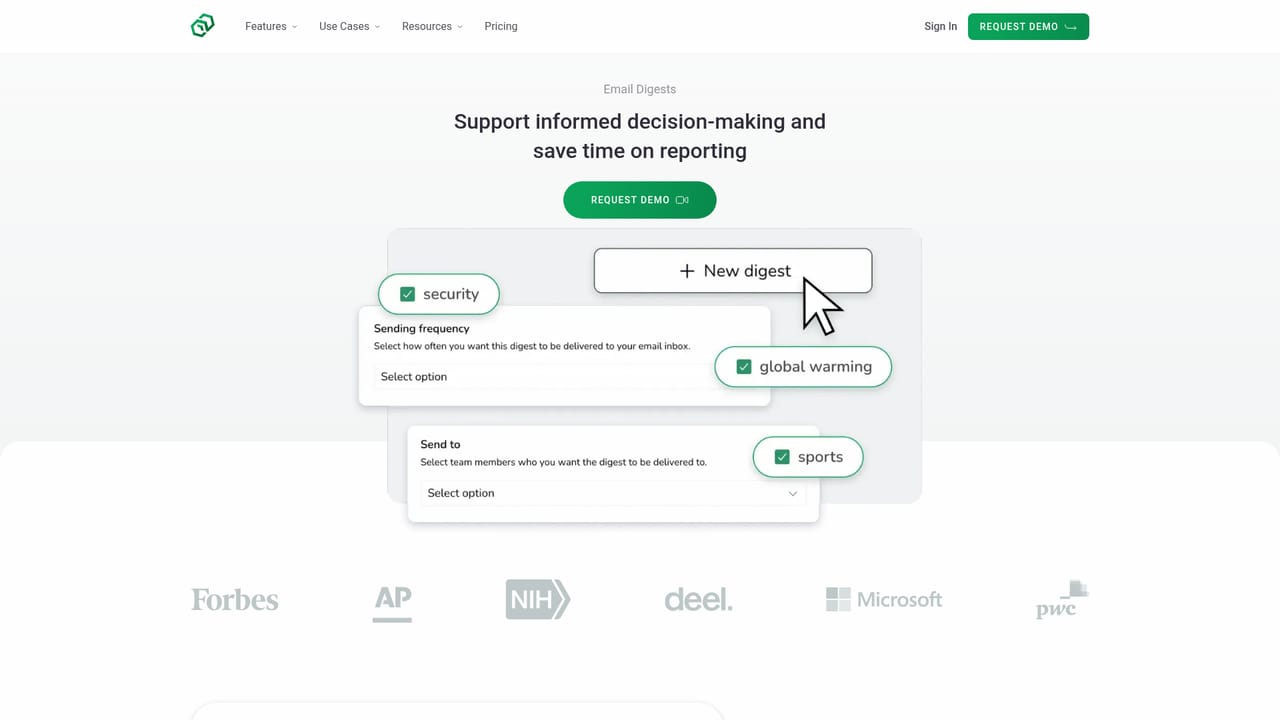Click the Sign In link
This screenshot has height=720, width=1280.
coord(940,26)
